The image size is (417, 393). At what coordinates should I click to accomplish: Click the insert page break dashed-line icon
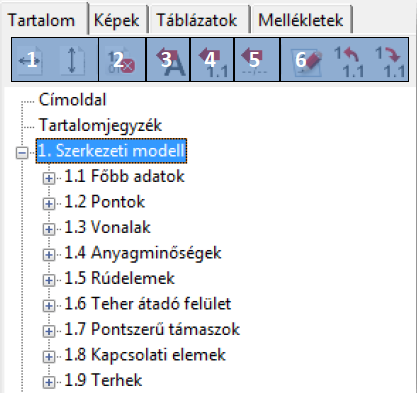257,60
